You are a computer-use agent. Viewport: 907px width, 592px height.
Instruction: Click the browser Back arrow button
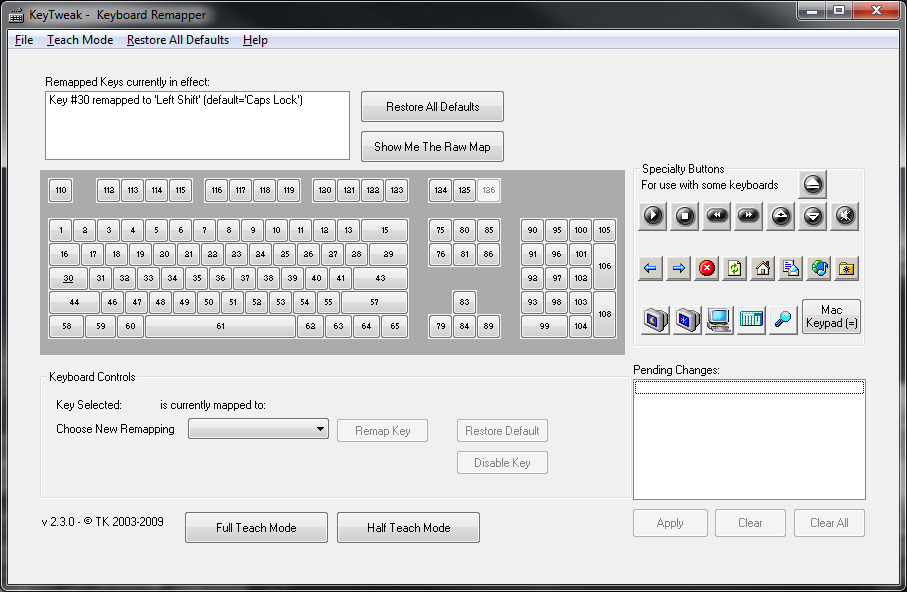pyautogui.click(x=650, y=269)
